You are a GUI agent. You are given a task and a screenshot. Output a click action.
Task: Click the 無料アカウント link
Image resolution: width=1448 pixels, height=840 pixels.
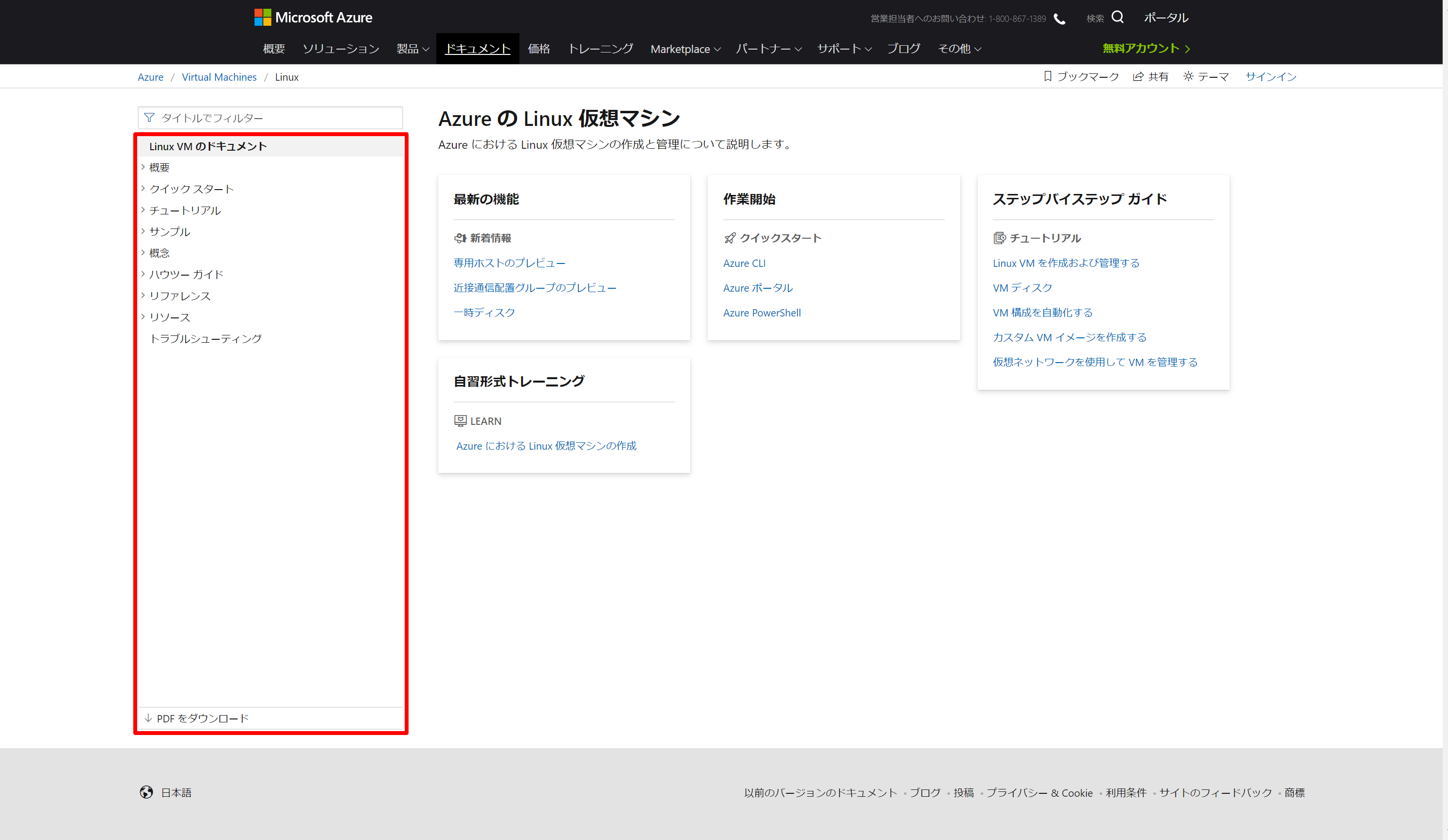pyautogui.click(x=1145, y=49)
